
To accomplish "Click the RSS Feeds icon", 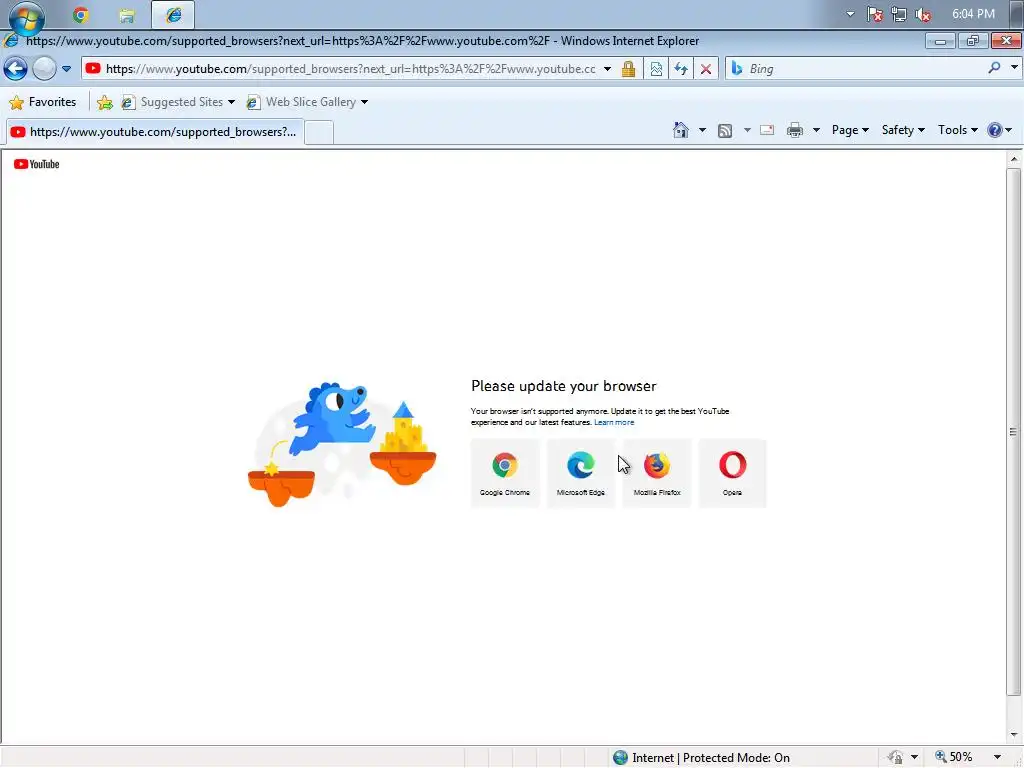I will 725,131.
